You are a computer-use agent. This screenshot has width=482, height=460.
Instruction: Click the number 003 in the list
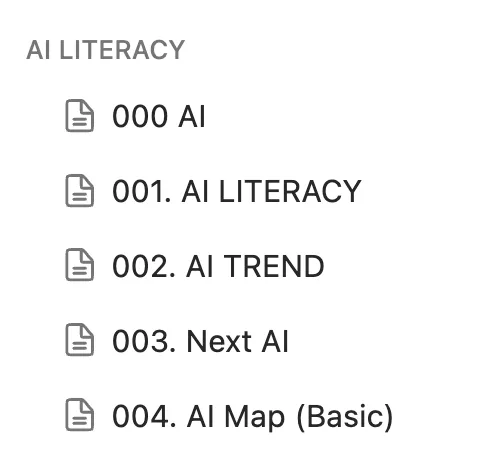pyautogui.click(x=140, y=341)
